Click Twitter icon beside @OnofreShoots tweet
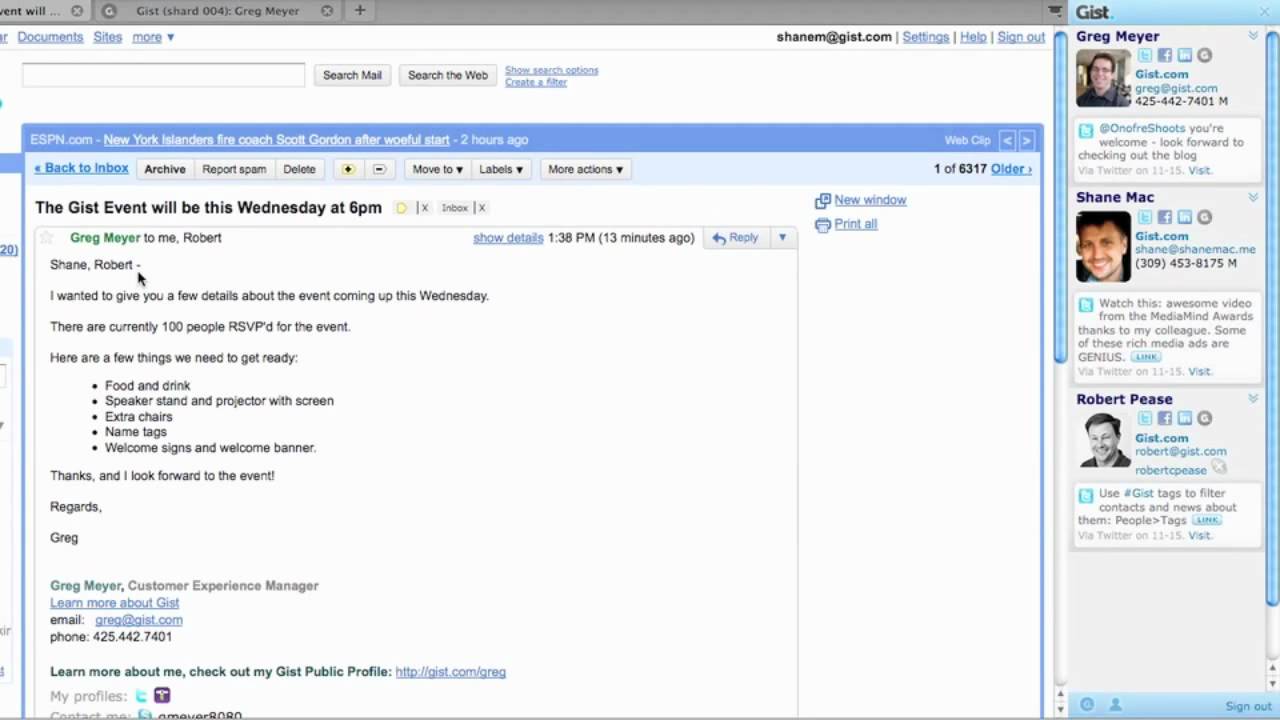The width and height of the screenshot is (1280, 720). tap(1086, 130)
